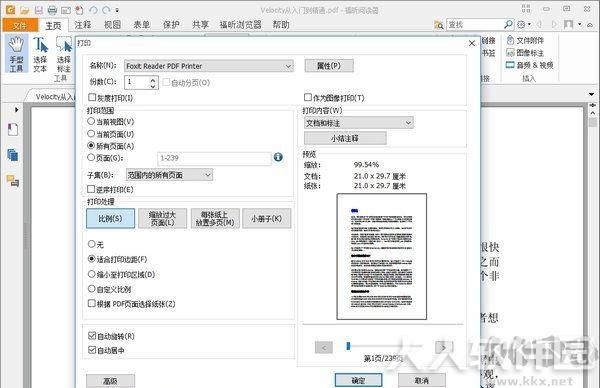Open the printer name dropdown (Foxit Reader PDF Printer)
This screenshot has width=600, height=388.
(x=209, y=66)
